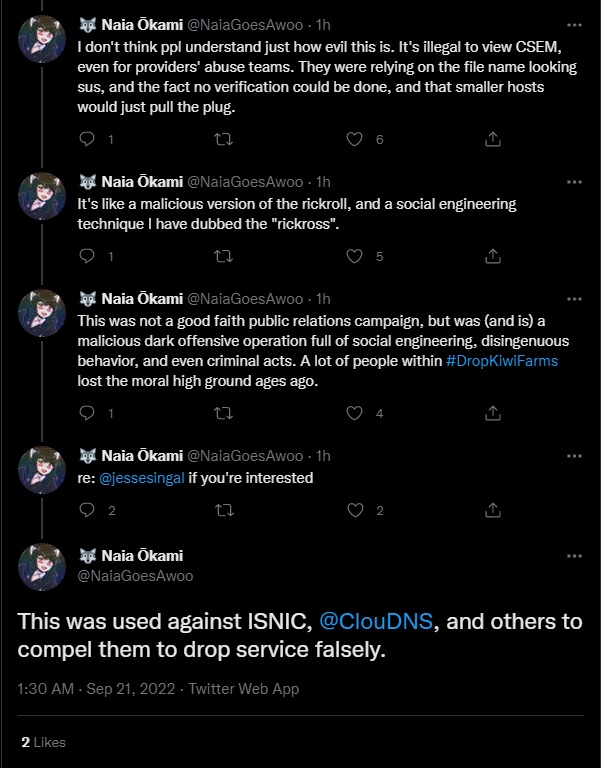Open more options on the first tweet
601x768 pixels.
tap(573, 25)
